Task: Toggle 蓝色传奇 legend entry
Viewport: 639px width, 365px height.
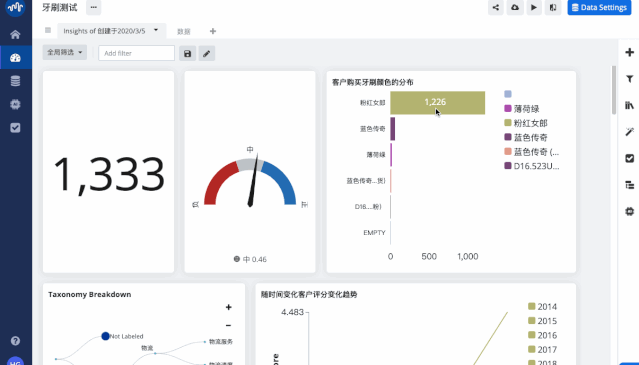Action: tap(526, 137)
